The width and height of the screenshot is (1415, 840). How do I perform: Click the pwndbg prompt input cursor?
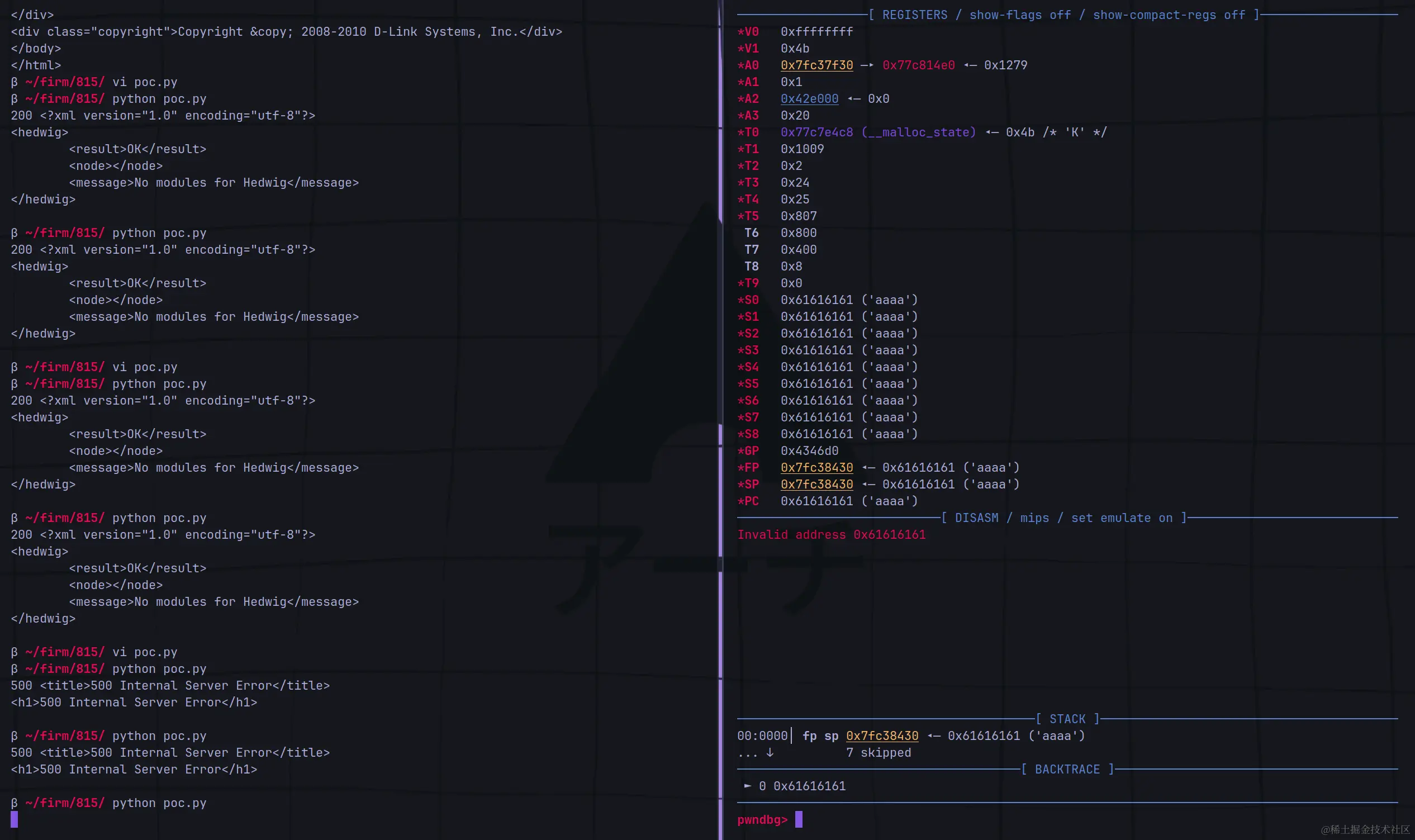pyautogui.click(x=799, y=819)
